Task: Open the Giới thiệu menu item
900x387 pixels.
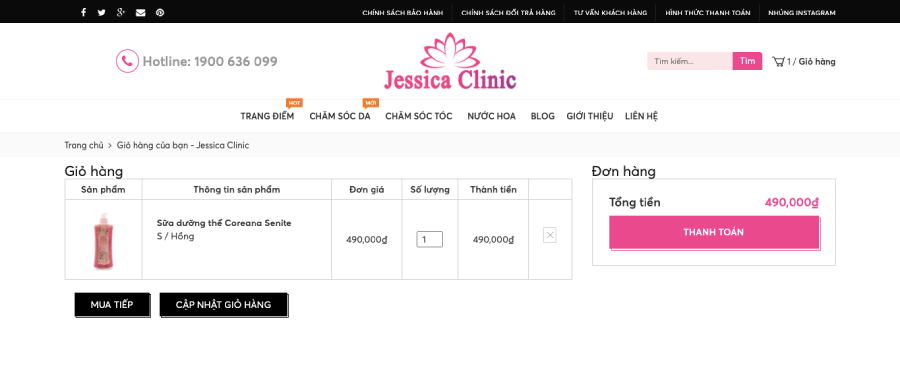Action: pyautogui.click(x=589, y=116)
